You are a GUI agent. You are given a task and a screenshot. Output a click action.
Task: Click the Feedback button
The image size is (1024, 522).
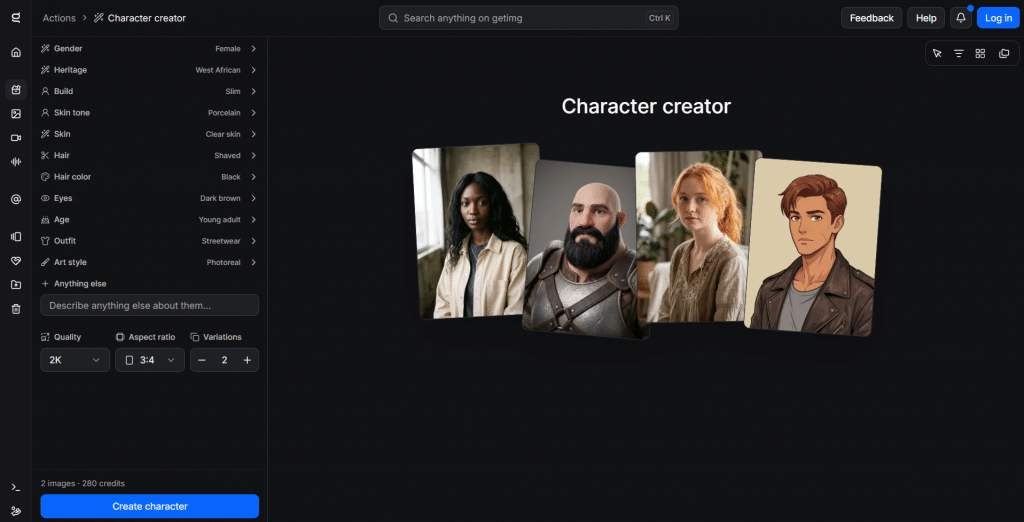click(871, 18)
